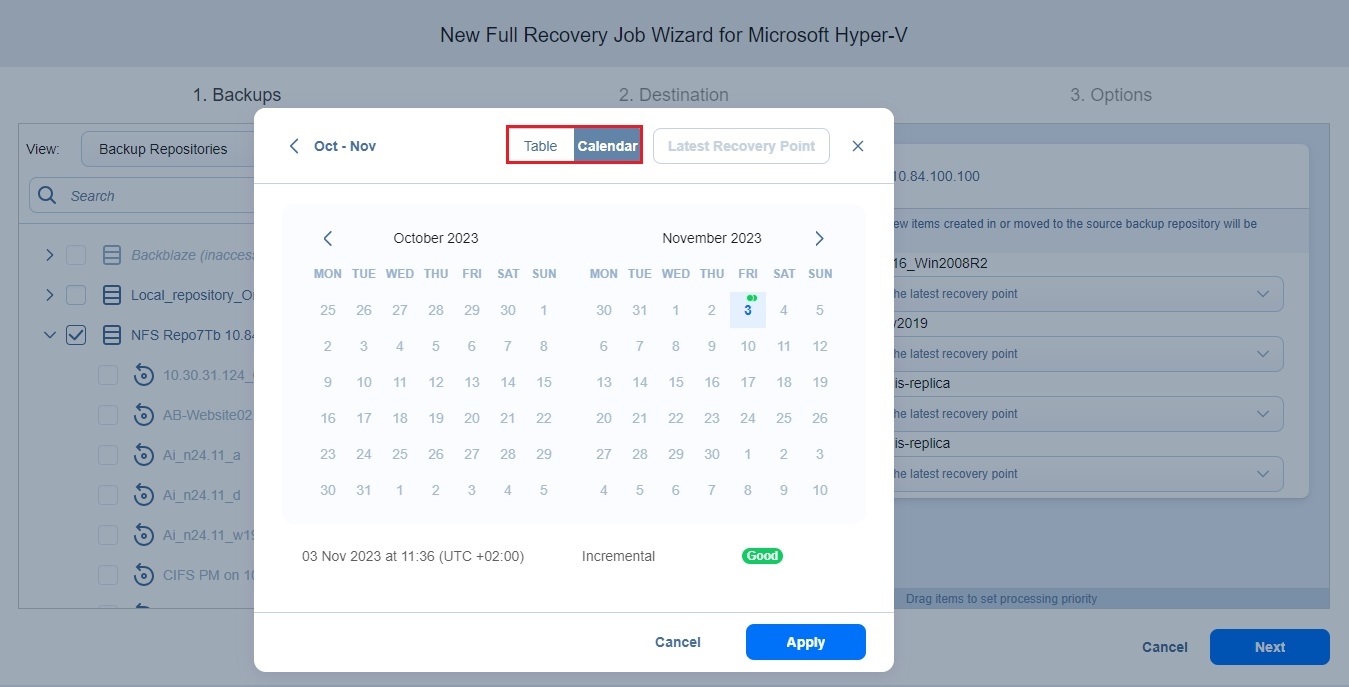The height and width of the screenshot is (687, 1349).
Task: Click the NFS Repo7Tb repository icon
Action: coord(111,335)
